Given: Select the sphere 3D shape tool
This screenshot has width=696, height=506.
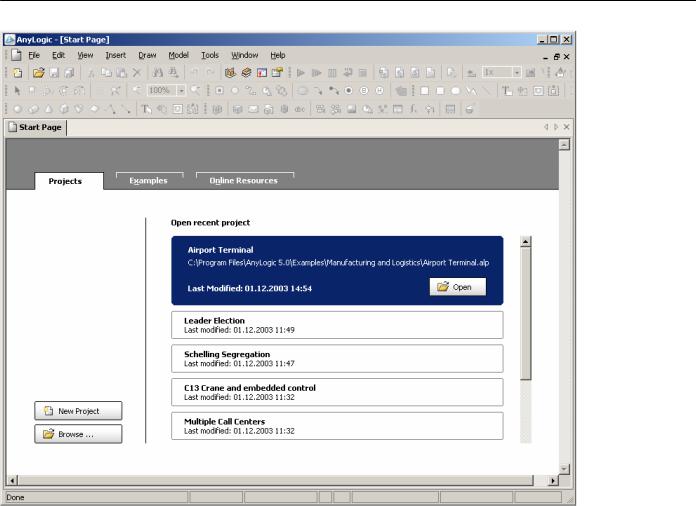Looking at the screenshot, I should [x=17, y=109].
